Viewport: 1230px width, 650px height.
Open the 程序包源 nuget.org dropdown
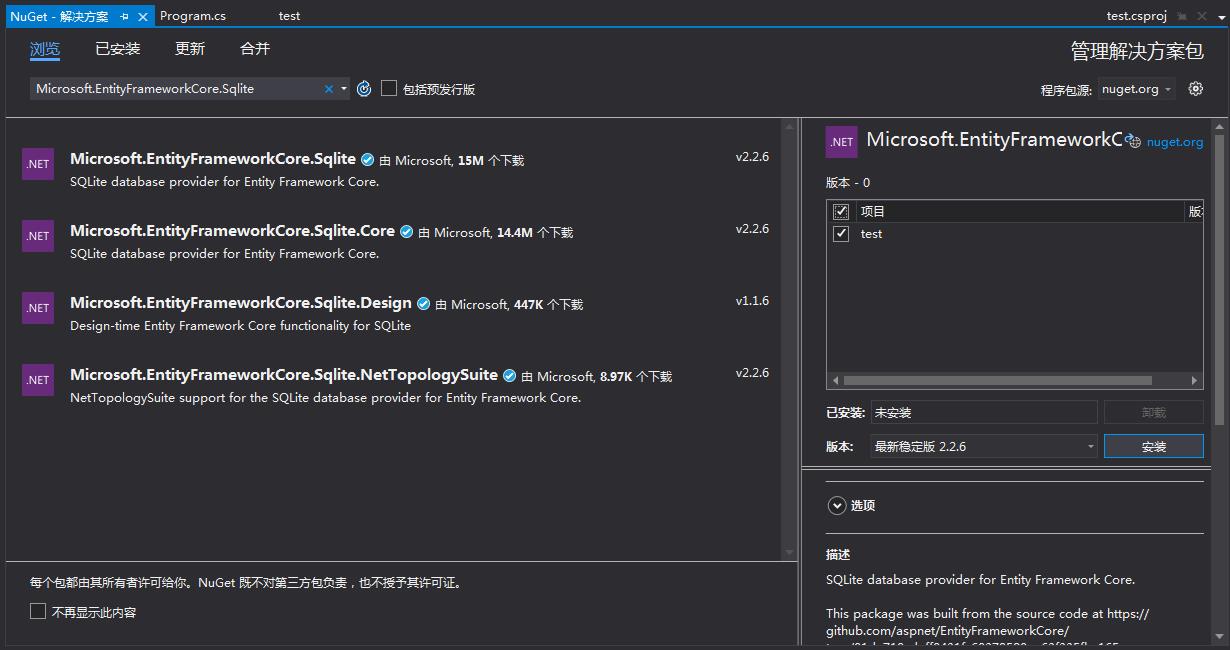pos(1136,89)
